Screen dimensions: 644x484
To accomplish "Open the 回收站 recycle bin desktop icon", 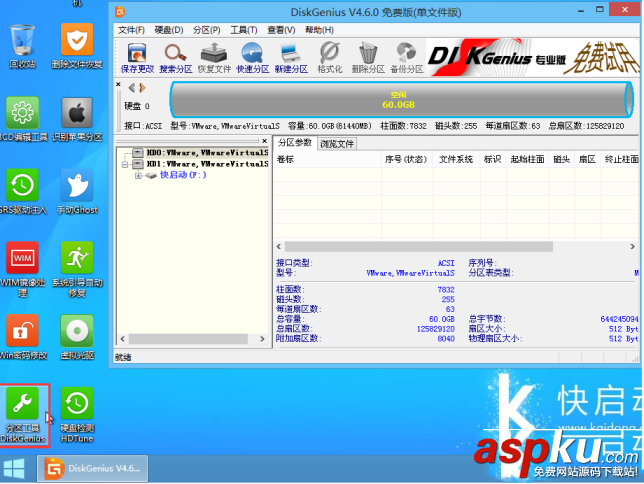I will pyautogui.click(x=22, y=46).
